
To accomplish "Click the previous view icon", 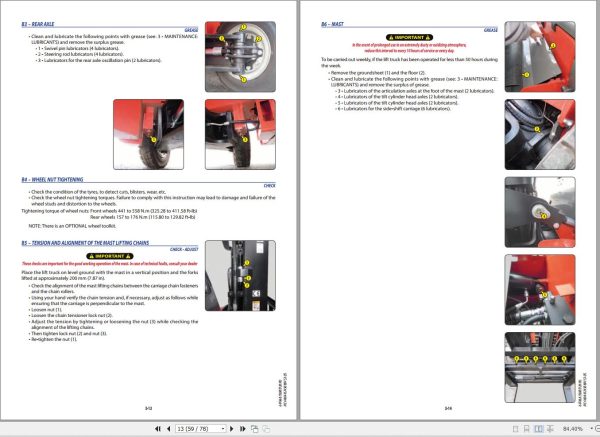I will click(254, 429).
